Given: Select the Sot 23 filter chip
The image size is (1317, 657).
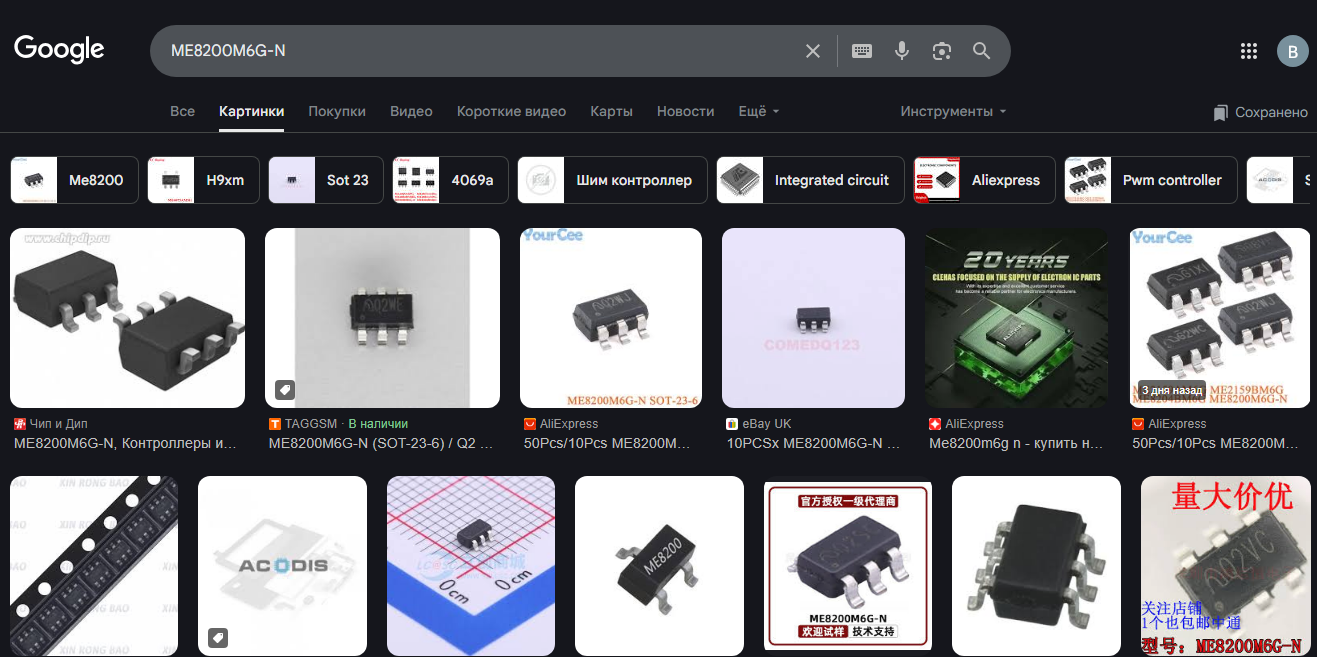Looking at the screenshot, I should pos(326,180).
